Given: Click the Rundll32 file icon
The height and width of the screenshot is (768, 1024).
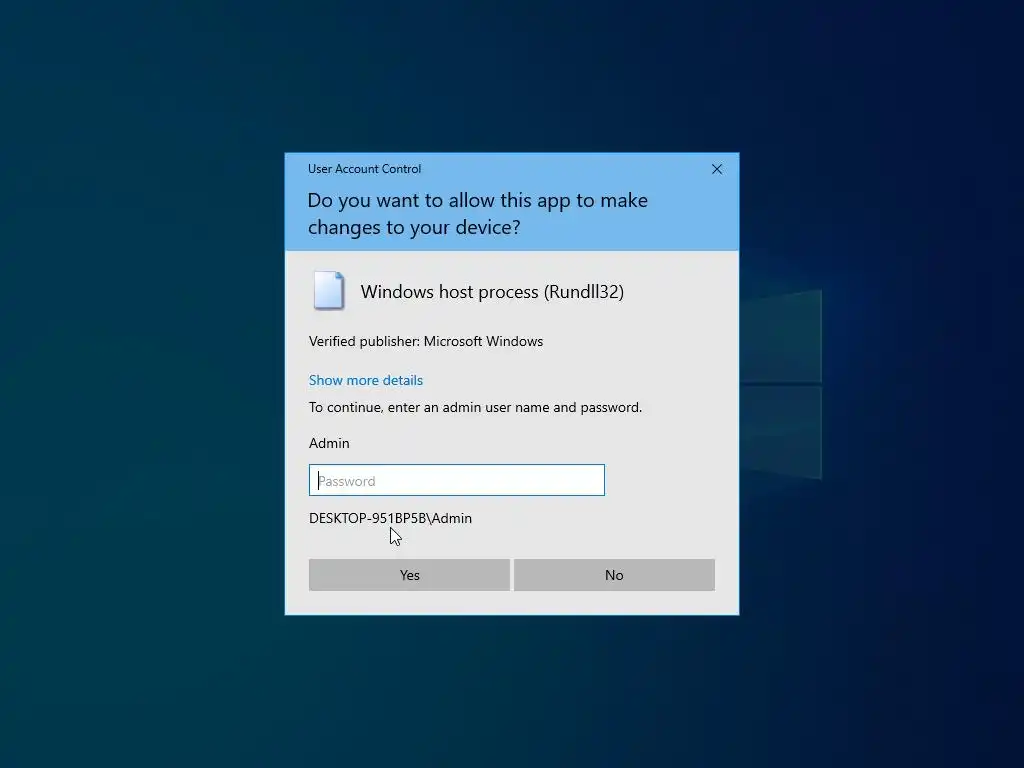Looking at the screenshot, I should (x=328, y=290).
